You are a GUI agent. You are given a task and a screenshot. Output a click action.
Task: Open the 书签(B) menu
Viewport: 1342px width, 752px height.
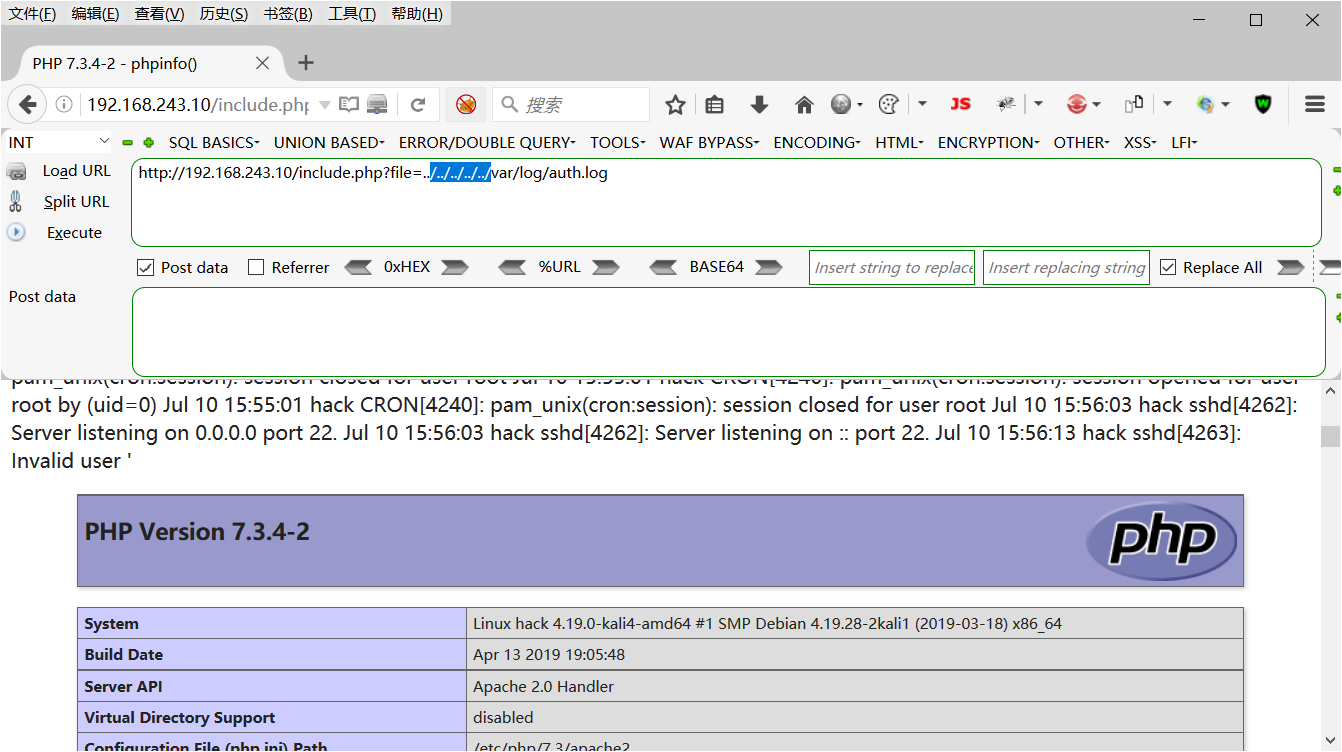pos(288,14)
